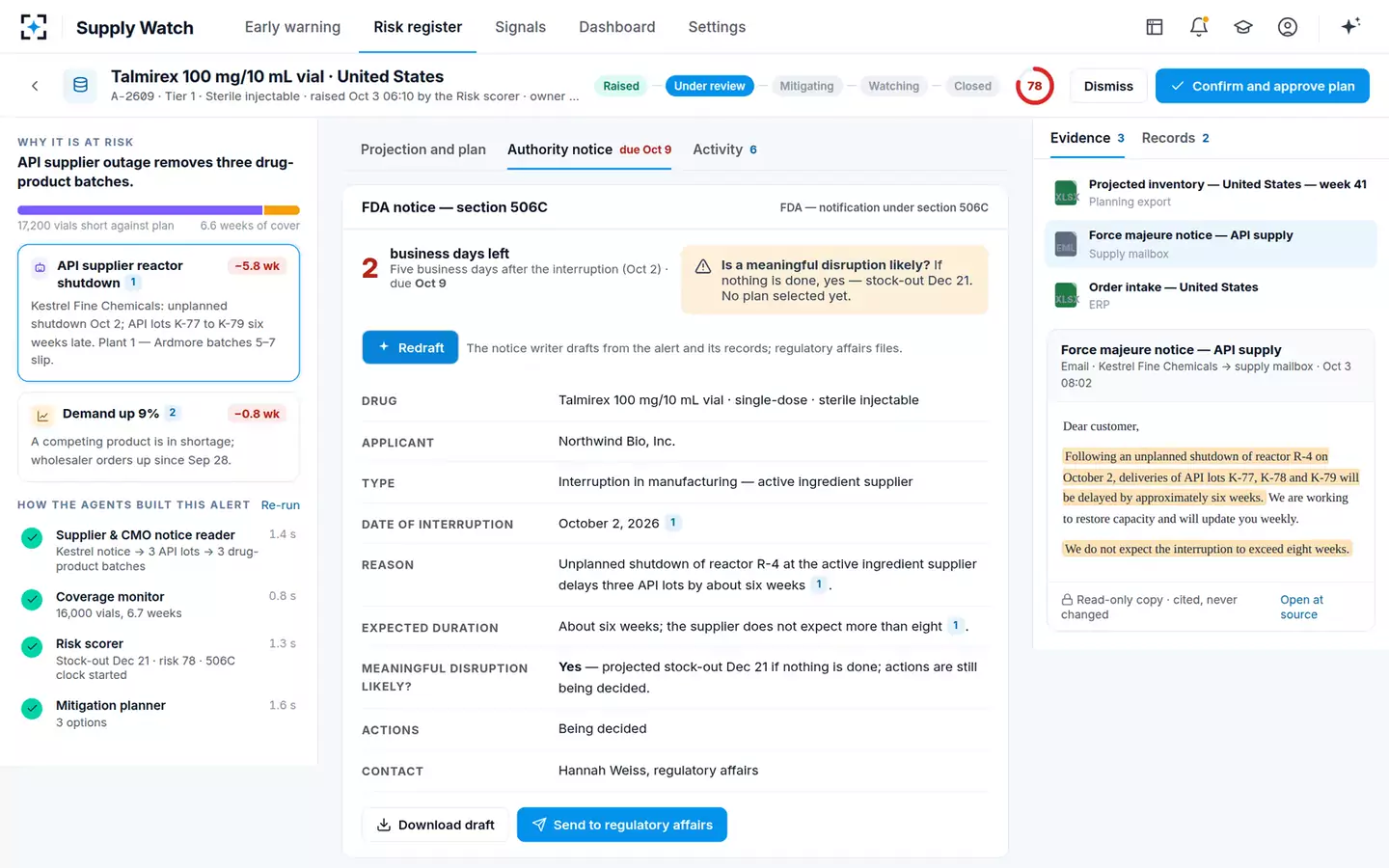
Task: Go to the Dashboard page
Action: click(x=616, y=27)
